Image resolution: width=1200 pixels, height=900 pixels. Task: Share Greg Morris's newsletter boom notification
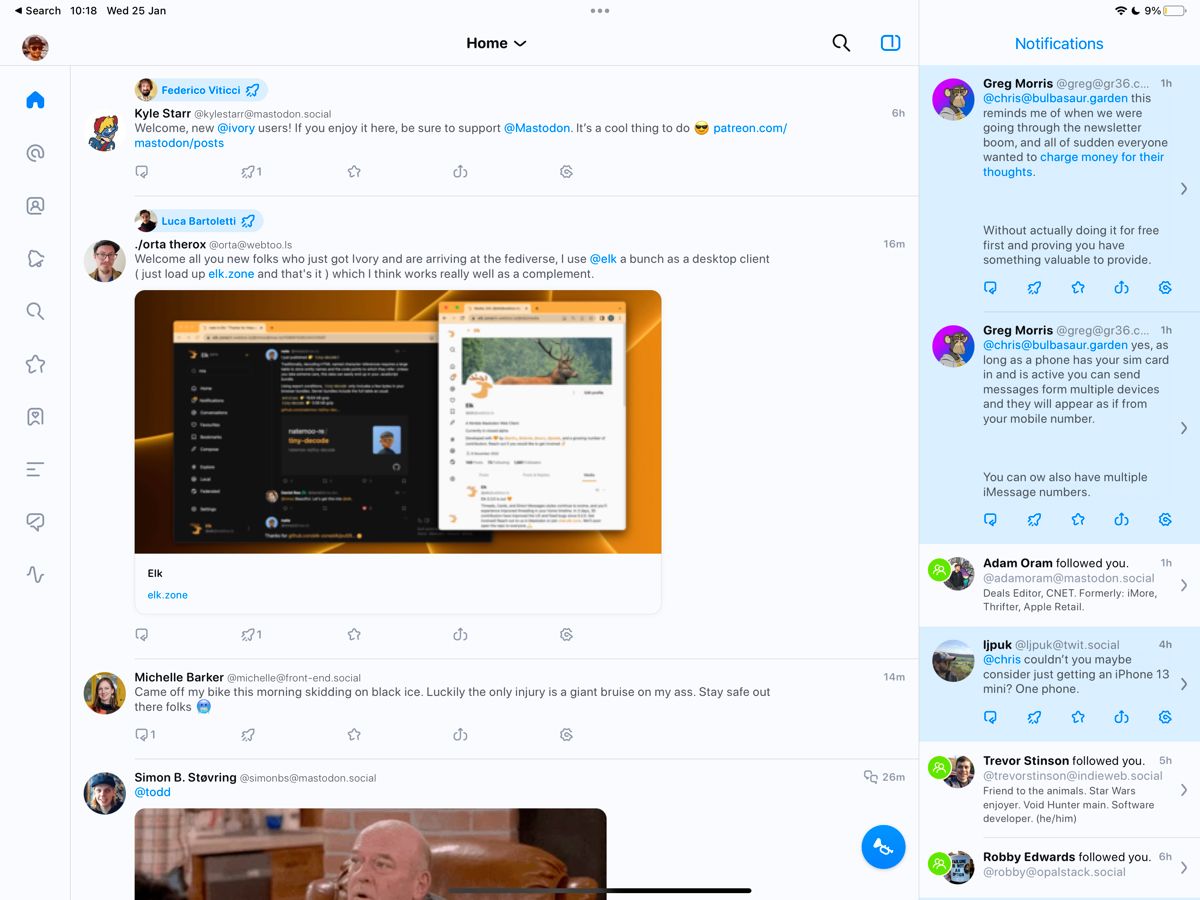[1121, 288]
